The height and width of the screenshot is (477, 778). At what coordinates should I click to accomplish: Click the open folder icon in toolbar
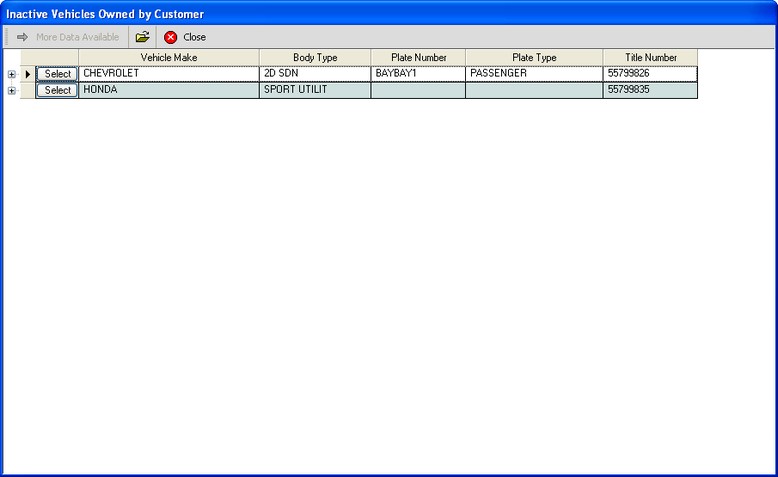point(143,37)
